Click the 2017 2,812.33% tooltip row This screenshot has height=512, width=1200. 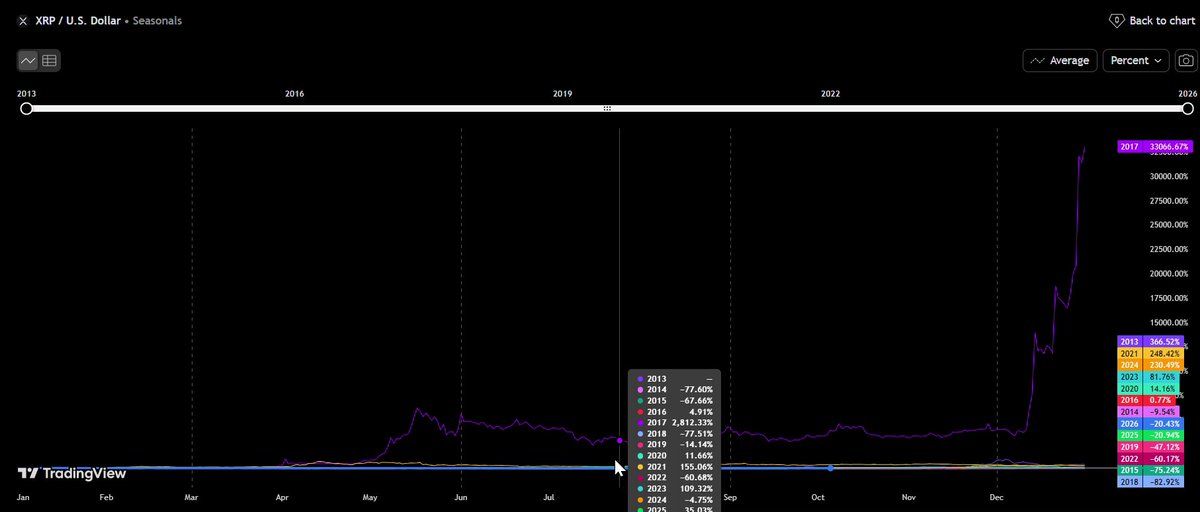[674, 423]
